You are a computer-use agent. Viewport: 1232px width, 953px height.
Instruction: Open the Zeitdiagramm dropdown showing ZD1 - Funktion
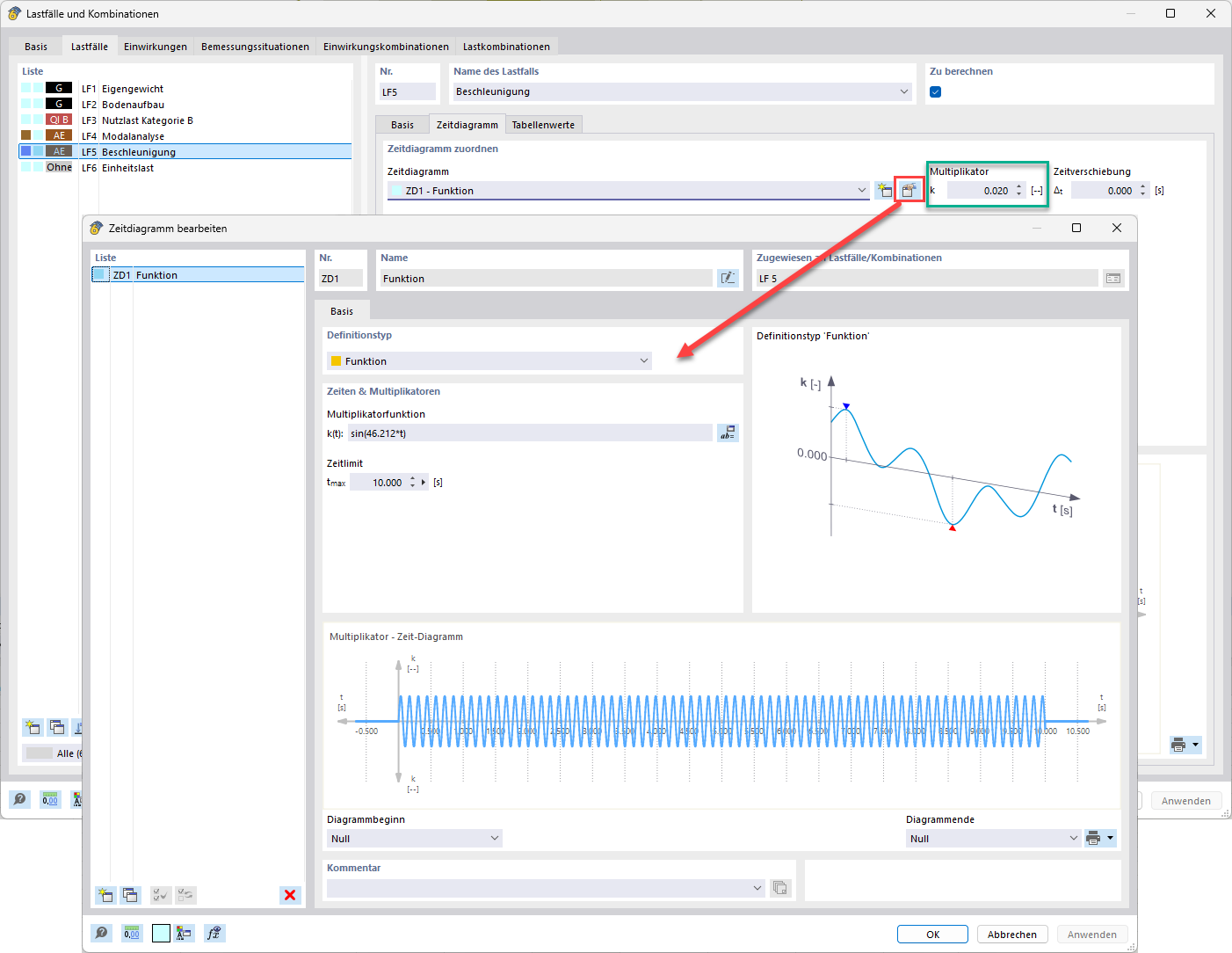pos(861,191)
